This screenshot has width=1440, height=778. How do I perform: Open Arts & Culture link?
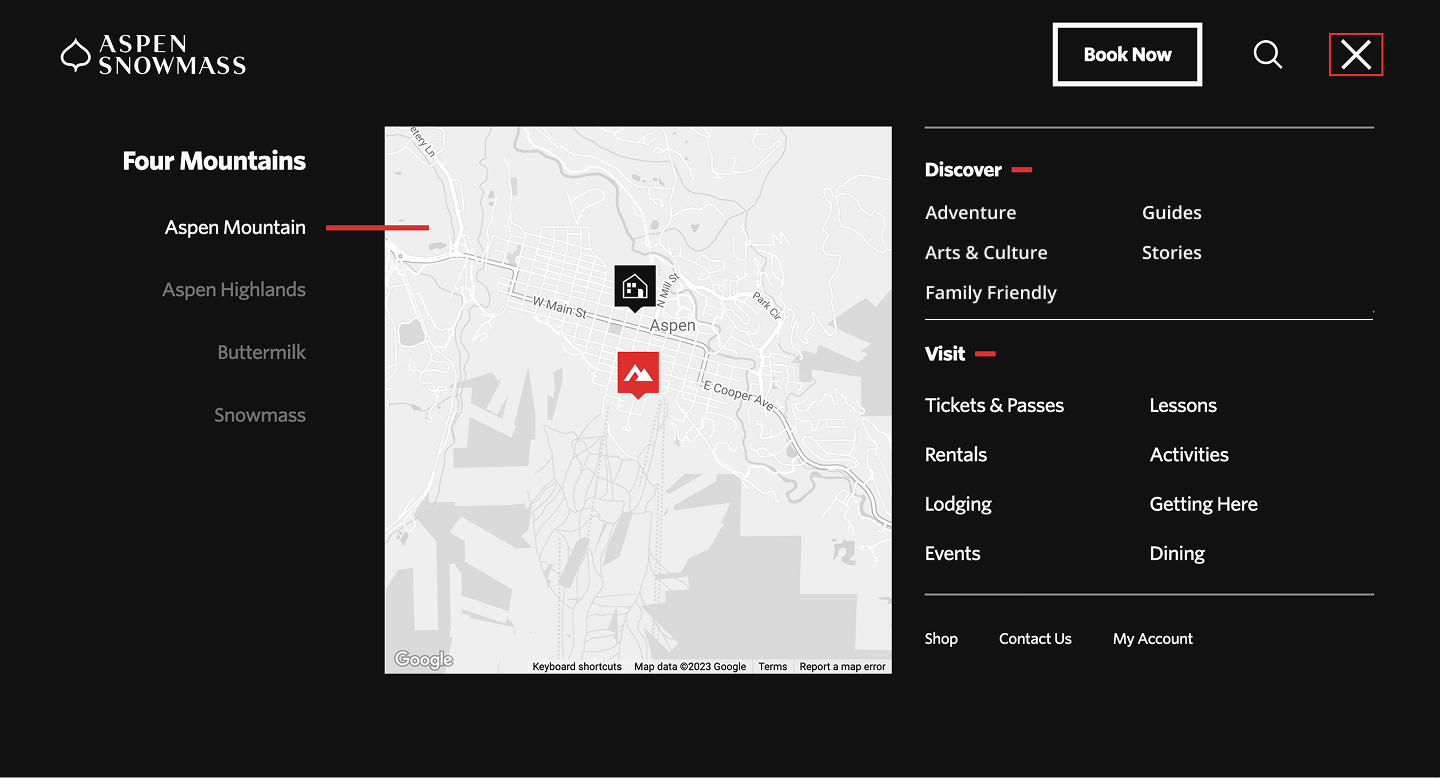click(986, 252)
